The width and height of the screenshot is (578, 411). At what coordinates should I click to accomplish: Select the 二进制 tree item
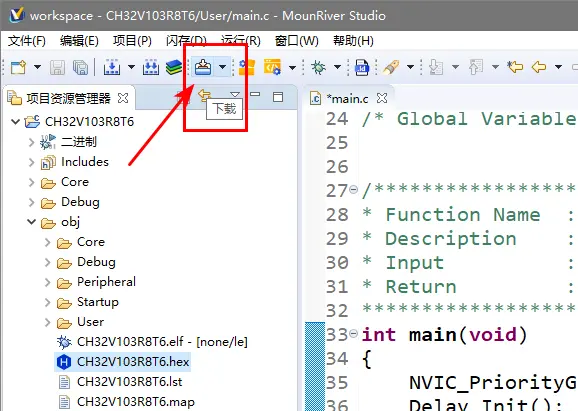pos(79,142)
